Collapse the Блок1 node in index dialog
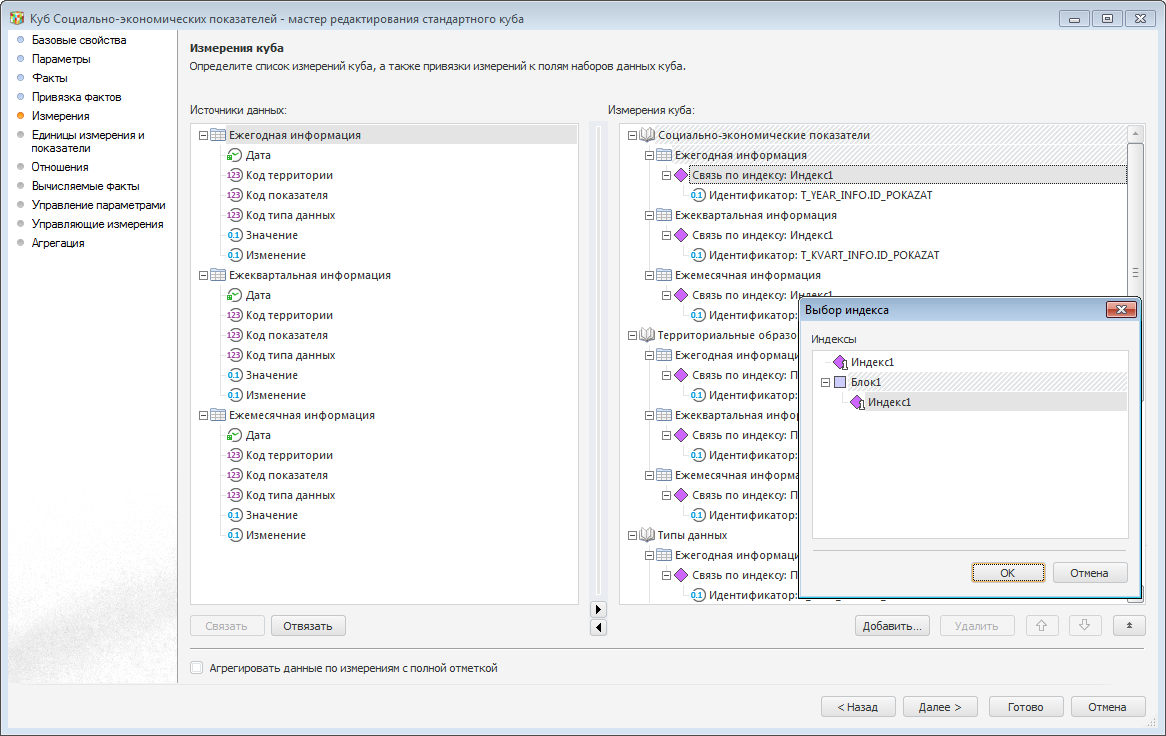Screen dimensions: 1166x736 (x=826, y=382)
